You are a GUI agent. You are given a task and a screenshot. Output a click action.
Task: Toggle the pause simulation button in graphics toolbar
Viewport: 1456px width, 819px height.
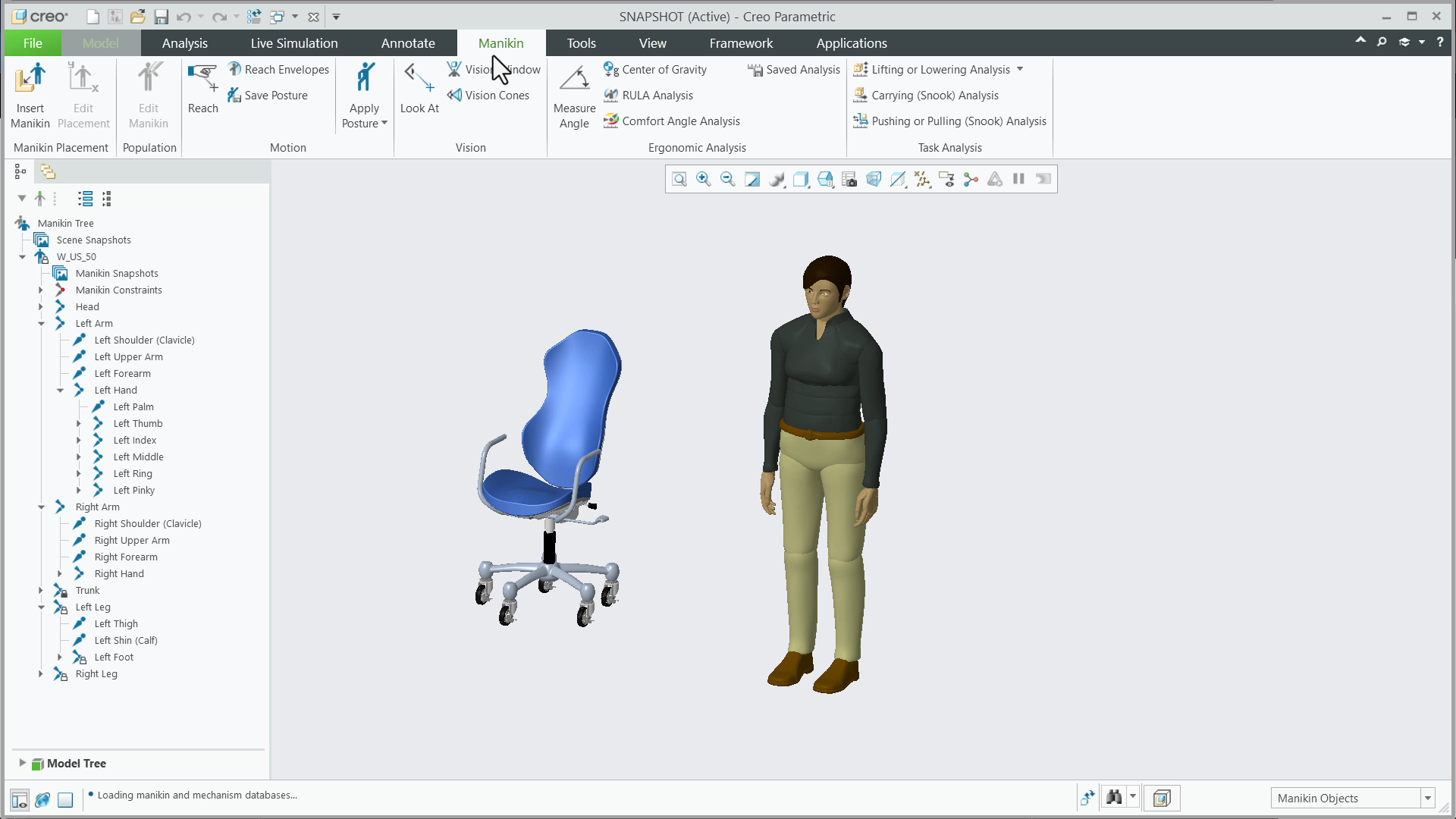coord(1019,180)
